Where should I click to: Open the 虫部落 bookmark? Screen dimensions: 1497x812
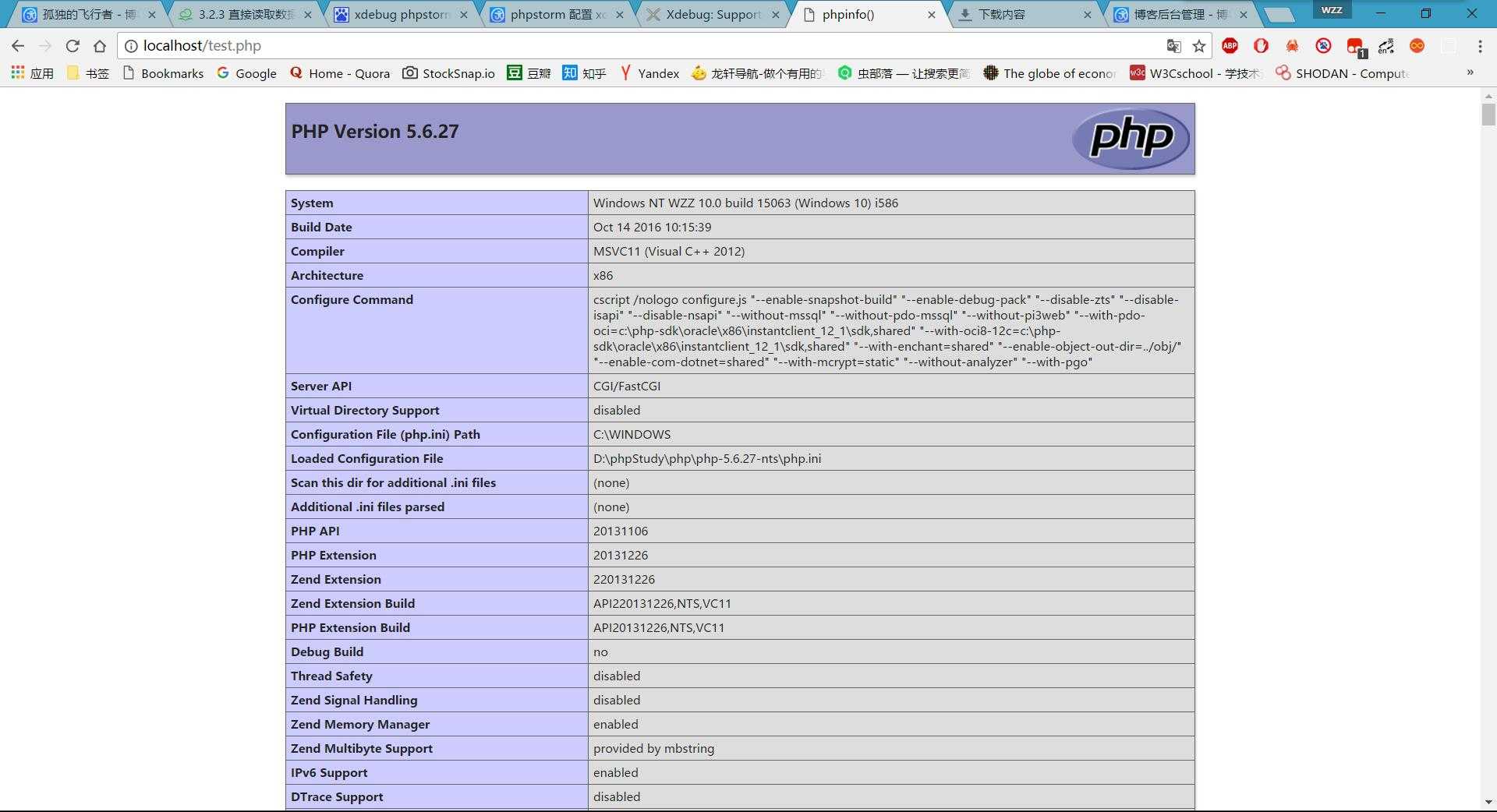pos(904,73)
